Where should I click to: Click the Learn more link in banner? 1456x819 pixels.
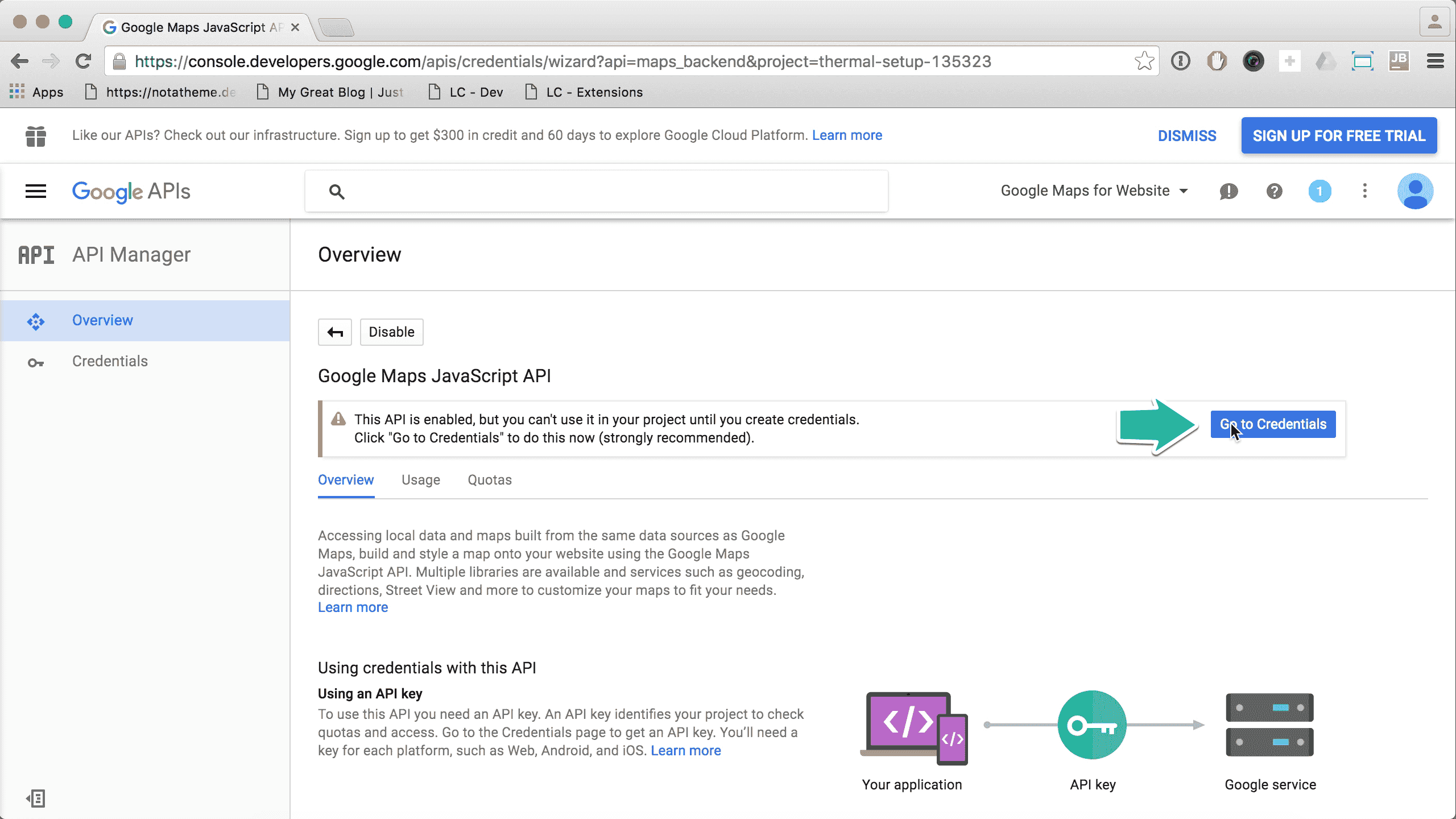click(x=847, y=135)
